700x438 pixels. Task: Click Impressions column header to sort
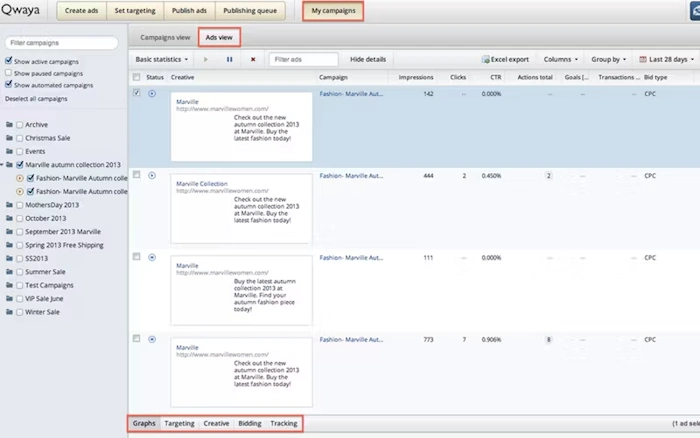tap(416, 77)
